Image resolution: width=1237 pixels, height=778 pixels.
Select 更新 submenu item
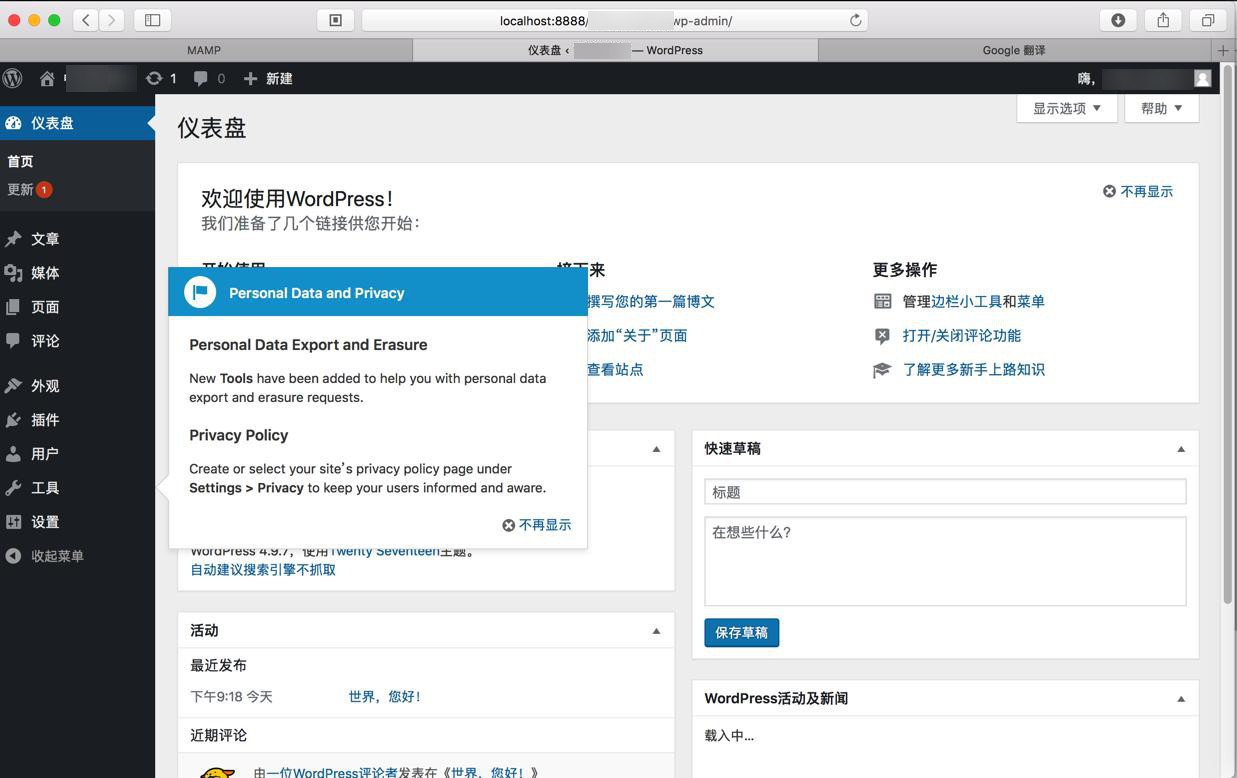click(x=29, y=189)
